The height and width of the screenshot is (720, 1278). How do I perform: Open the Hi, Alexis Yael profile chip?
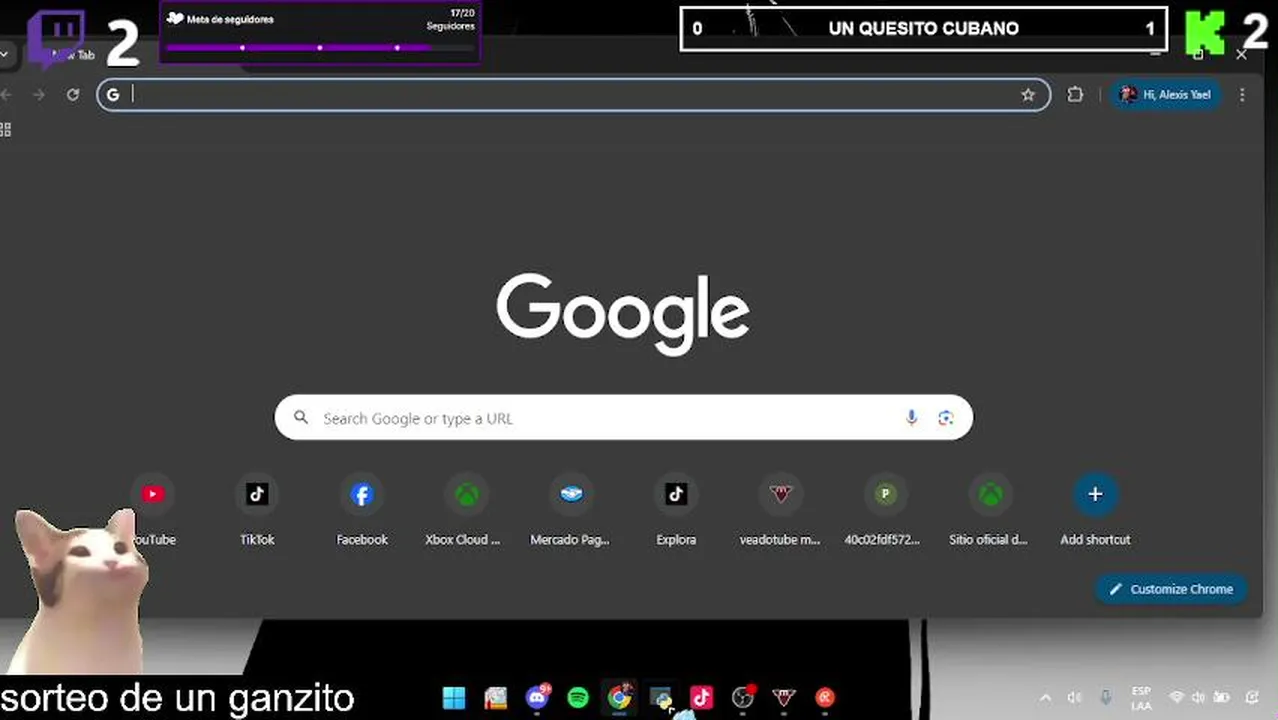point(1166,94)
